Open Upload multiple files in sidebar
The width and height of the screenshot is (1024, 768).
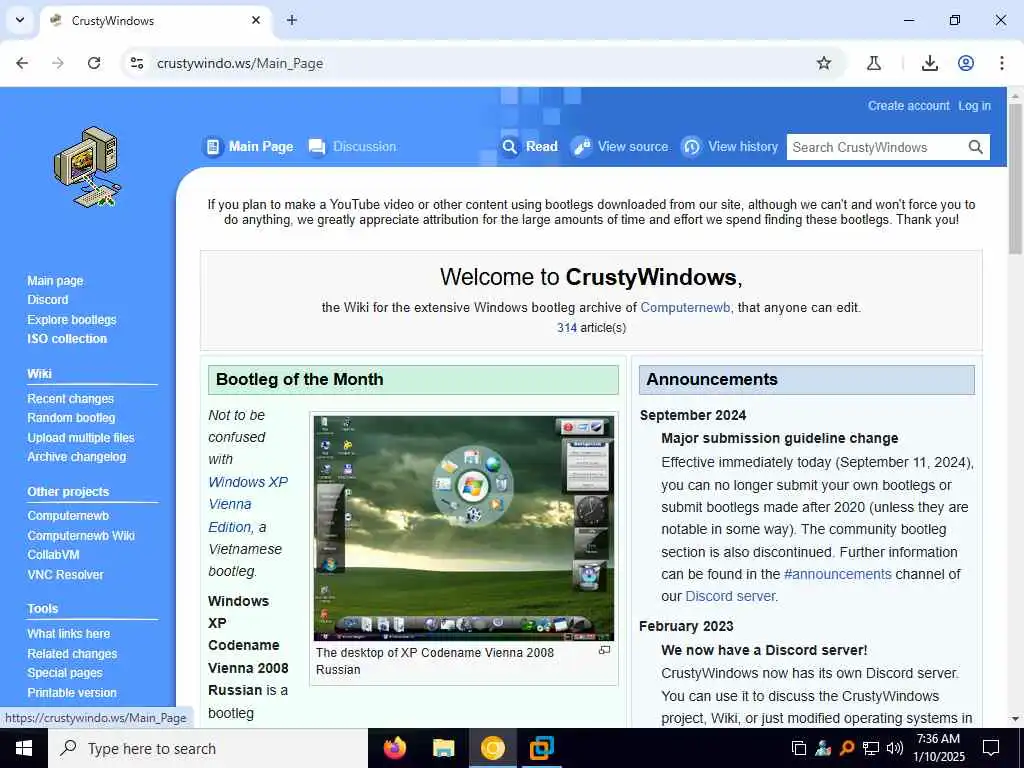(x=81, y=438)
